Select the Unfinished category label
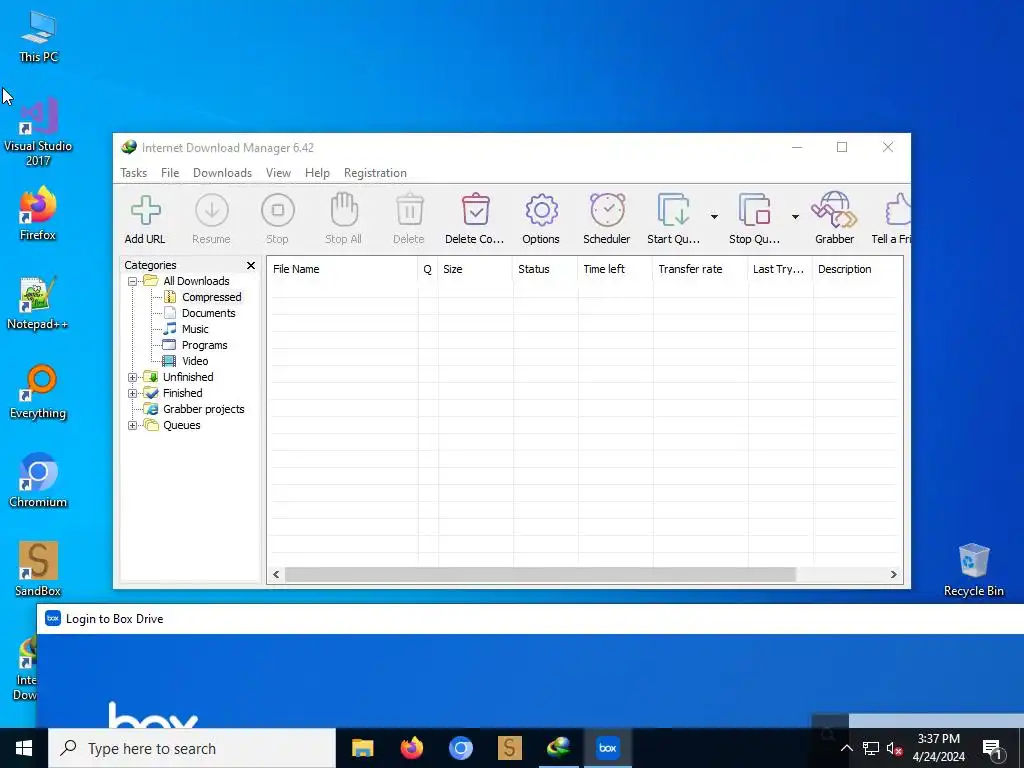This screenshot has width=1024, height=768. tap(188, 377)
